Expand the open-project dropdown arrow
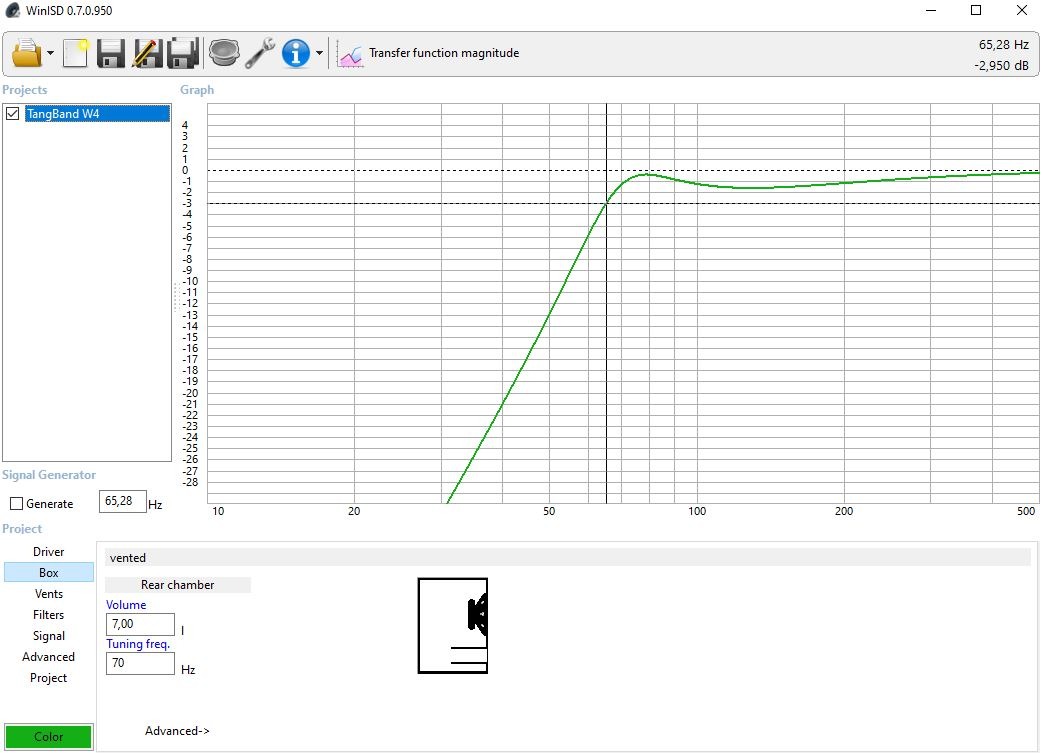The height and width of the screenshot is (753, 1043). (x=51, y=53)
